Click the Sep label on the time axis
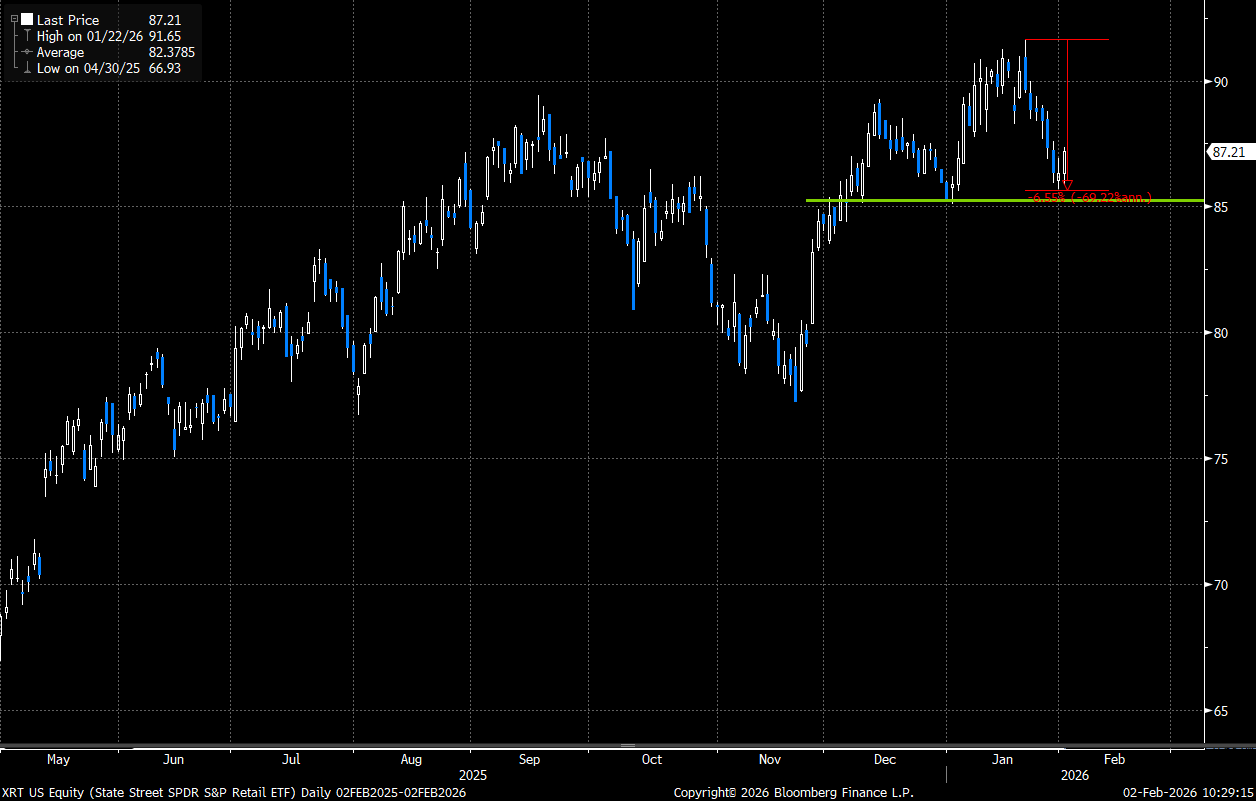Image resolution: width=1256 pixels, height=801 pixels. (x=529, y=760)
